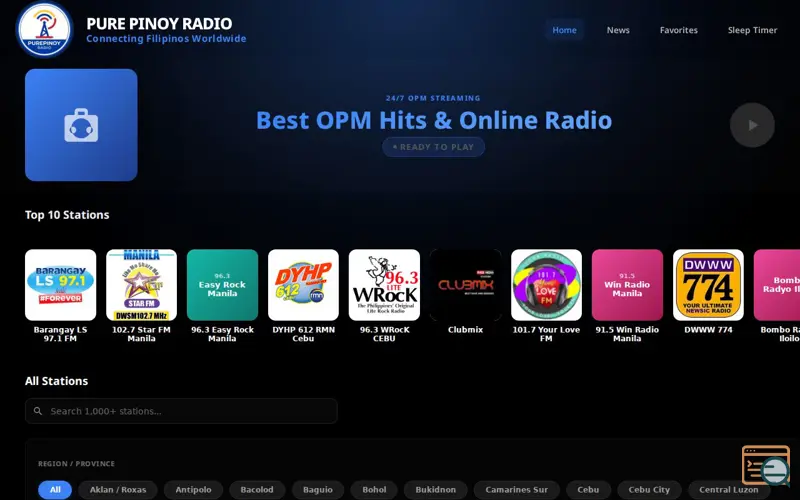Tune in to 96.3 WRocK Cebu
Viewport: 800px width, 500px height.
pos(384,285)
